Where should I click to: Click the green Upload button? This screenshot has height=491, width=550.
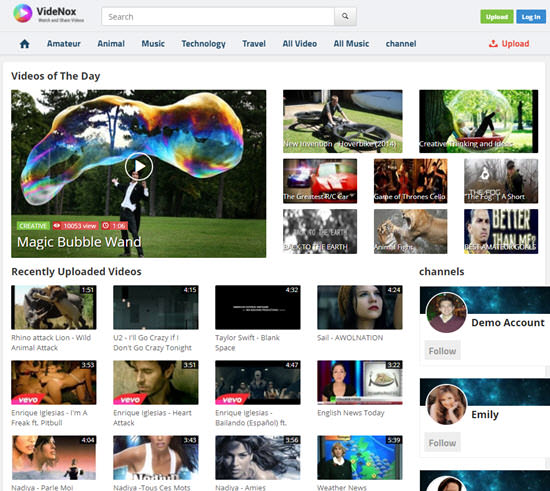tap(497, 17)
